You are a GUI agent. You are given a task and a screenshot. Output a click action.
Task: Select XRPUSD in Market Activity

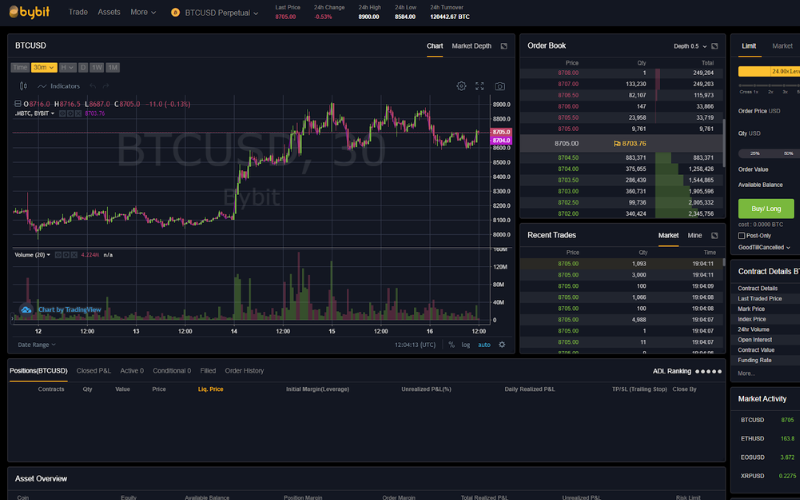point(753,476)
